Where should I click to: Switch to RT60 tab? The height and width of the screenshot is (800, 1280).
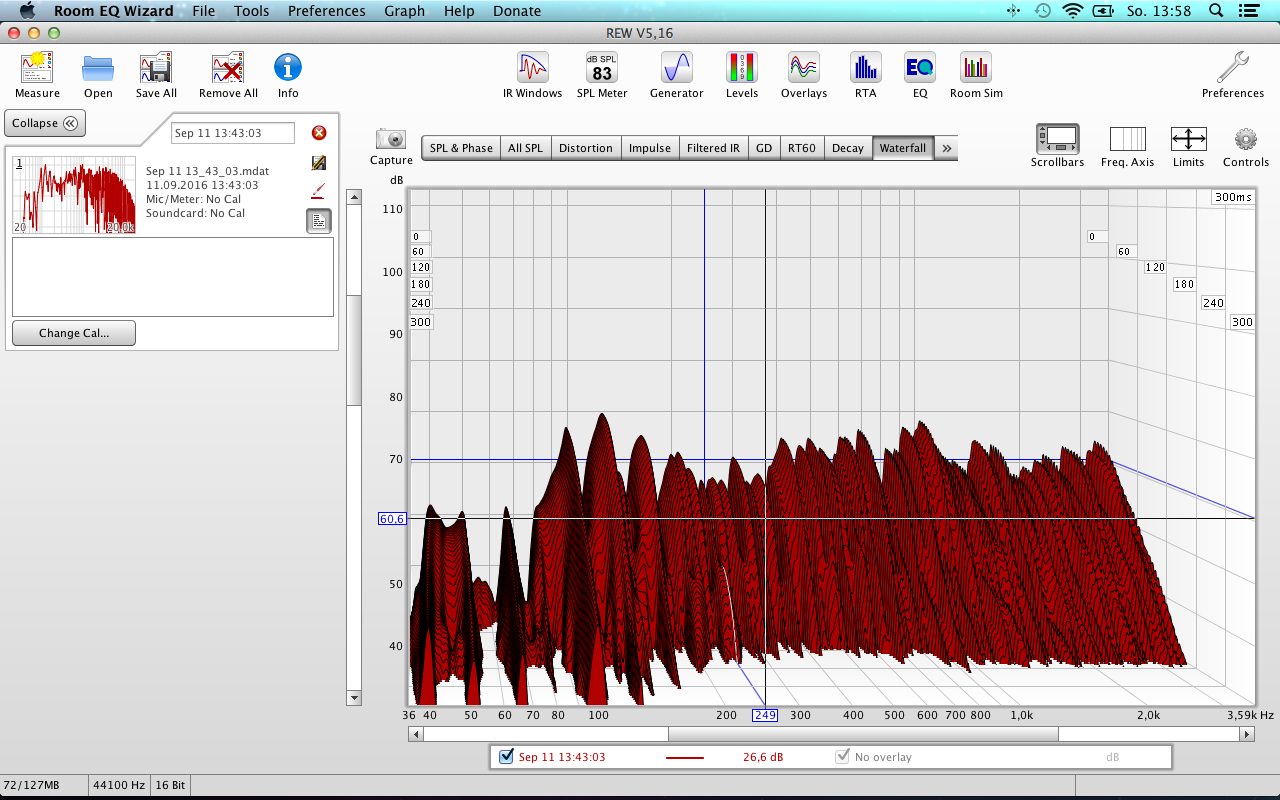[802, 148]
